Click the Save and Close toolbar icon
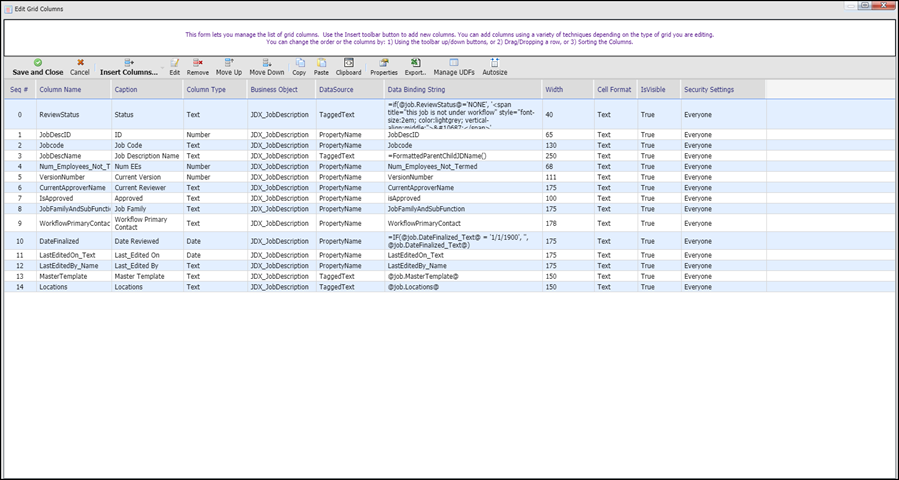 tap(37, 63)
